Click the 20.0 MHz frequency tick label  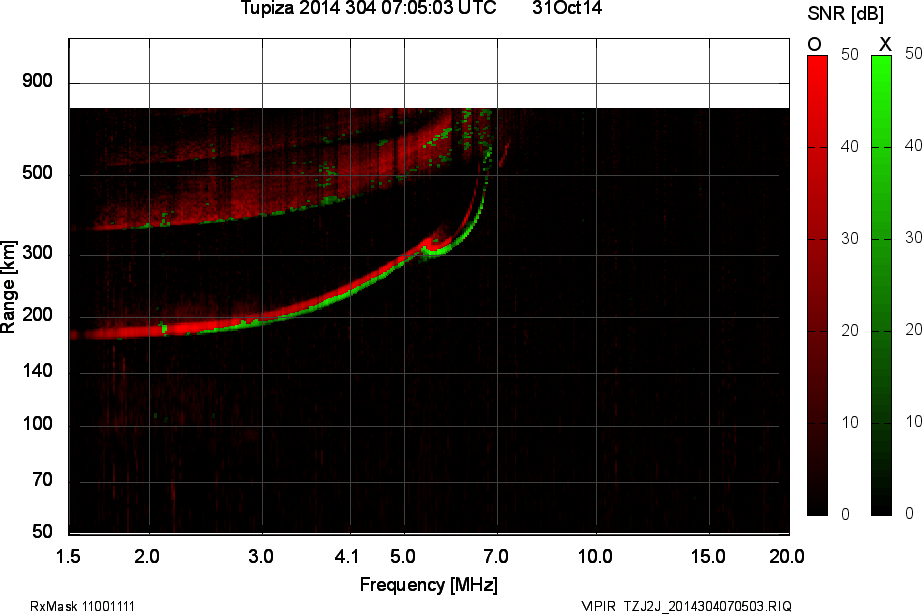point(789,557)
